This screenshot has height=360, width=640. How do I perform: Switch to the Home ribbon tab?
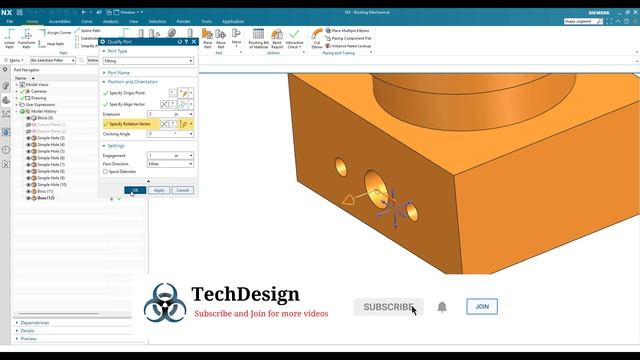pos(32,21)
